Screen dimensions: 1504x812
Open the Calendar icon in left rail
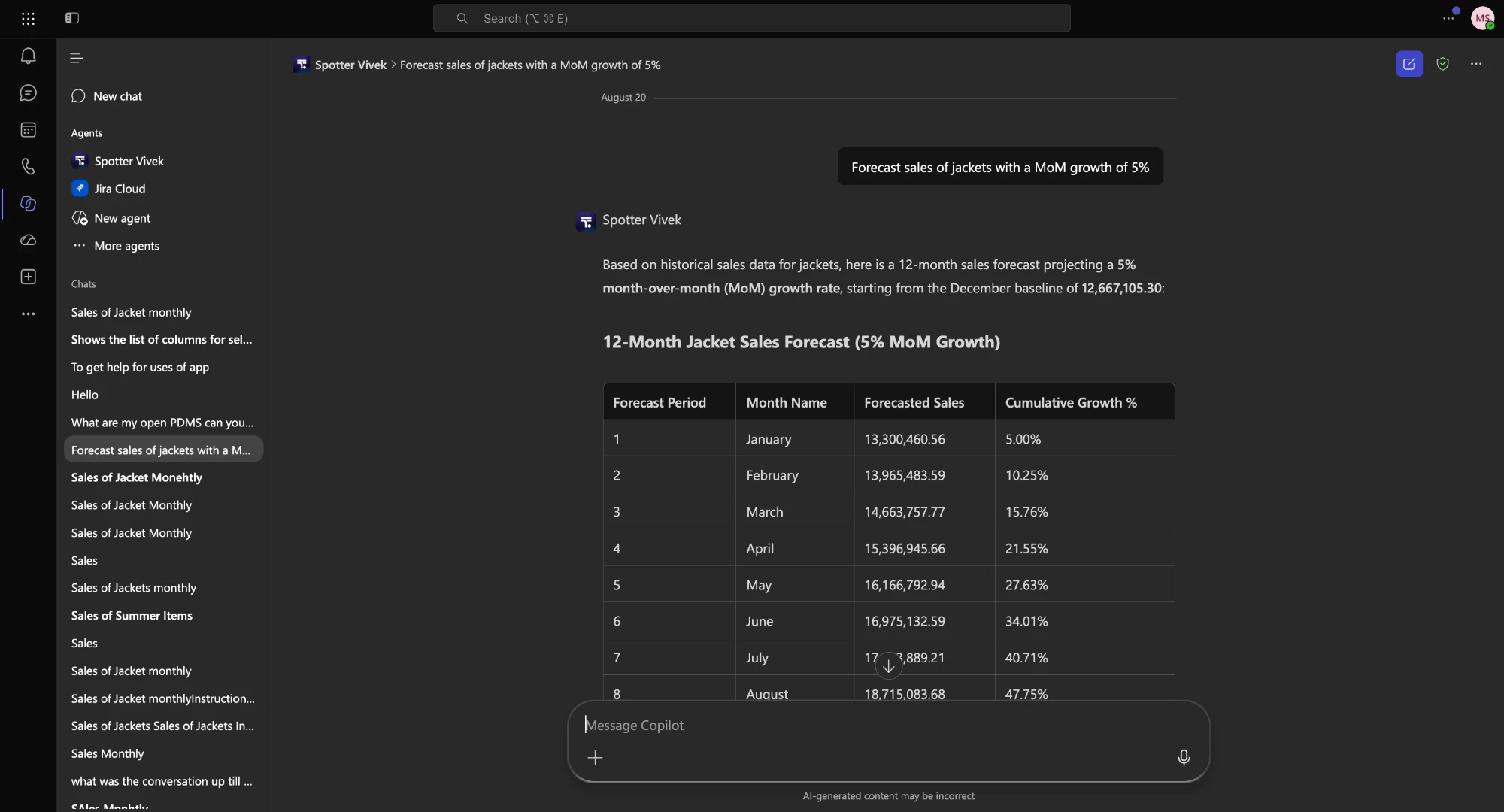[28, 129]
